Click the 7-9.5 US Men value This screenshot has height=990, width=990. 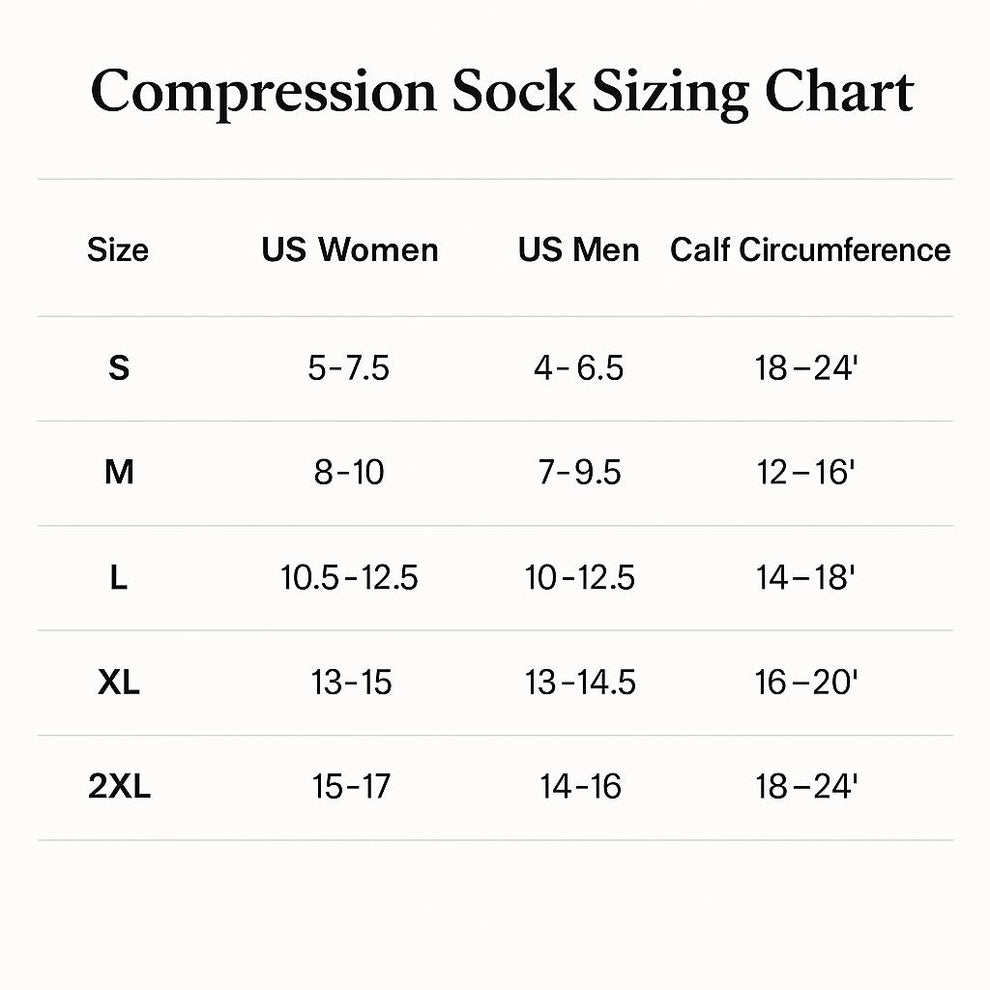pos(579,473)
